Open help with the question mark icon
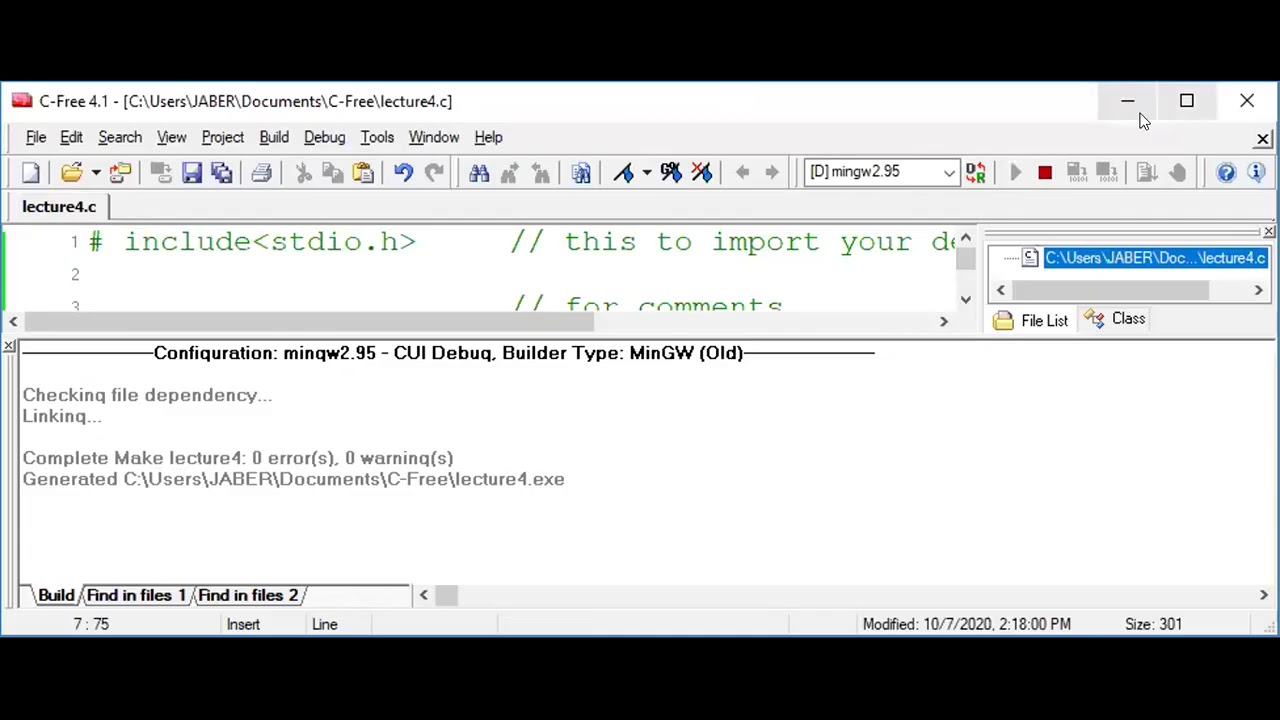This screenshot has width=1280, height=720. click(x=1226, y=173)
